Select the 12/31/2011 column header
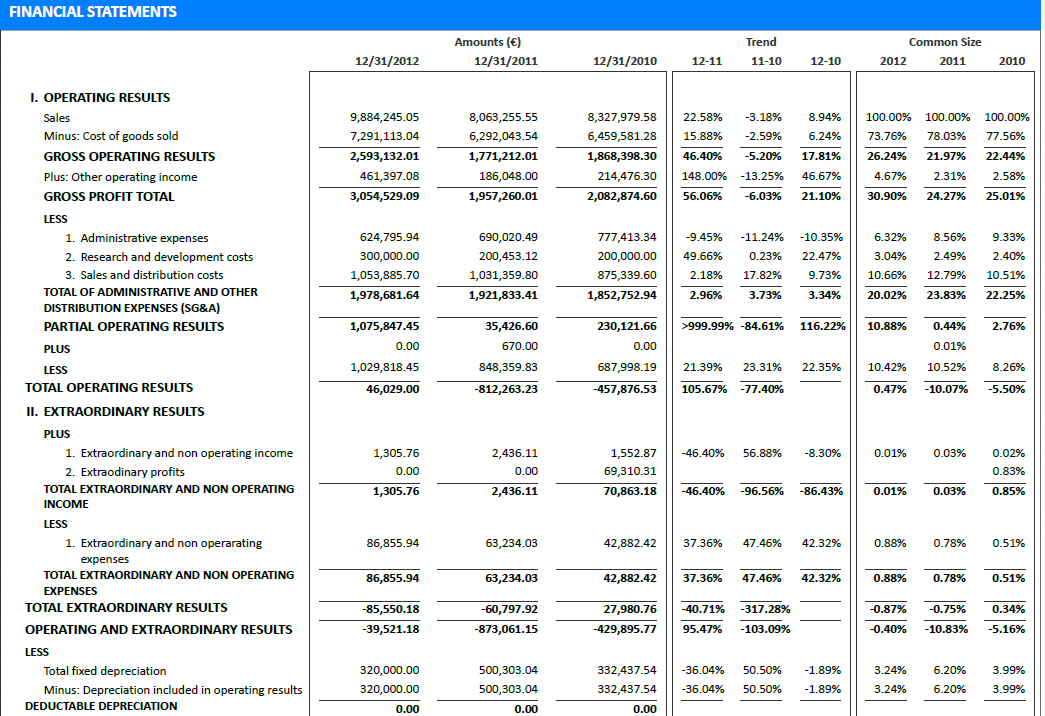Screen dimensions: 1045x716 pyautogui.click(x=505, y=61)
